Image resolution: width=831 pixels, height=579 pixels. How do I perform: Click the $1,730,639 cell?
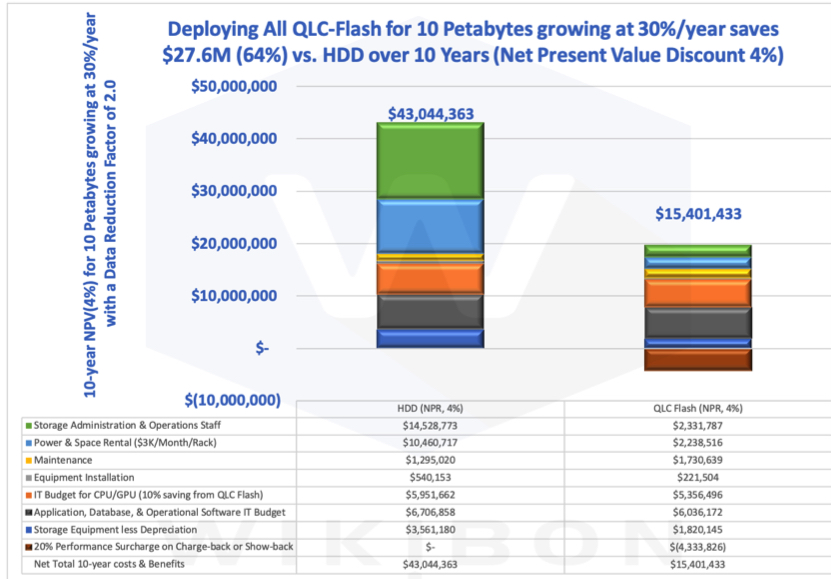[x=698, y=460]
